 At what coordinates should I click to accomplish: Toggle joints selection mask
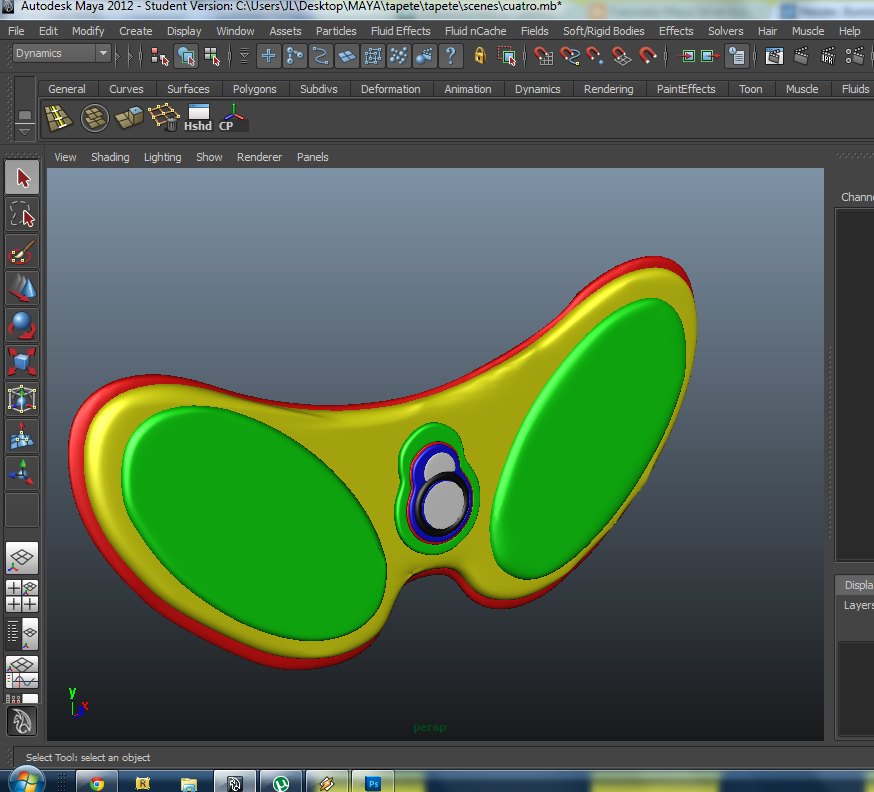294,56
